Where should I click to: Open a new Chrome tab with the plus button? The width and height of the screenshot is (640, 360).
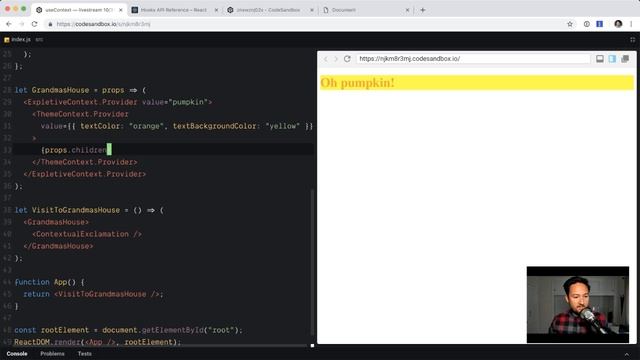423,10
